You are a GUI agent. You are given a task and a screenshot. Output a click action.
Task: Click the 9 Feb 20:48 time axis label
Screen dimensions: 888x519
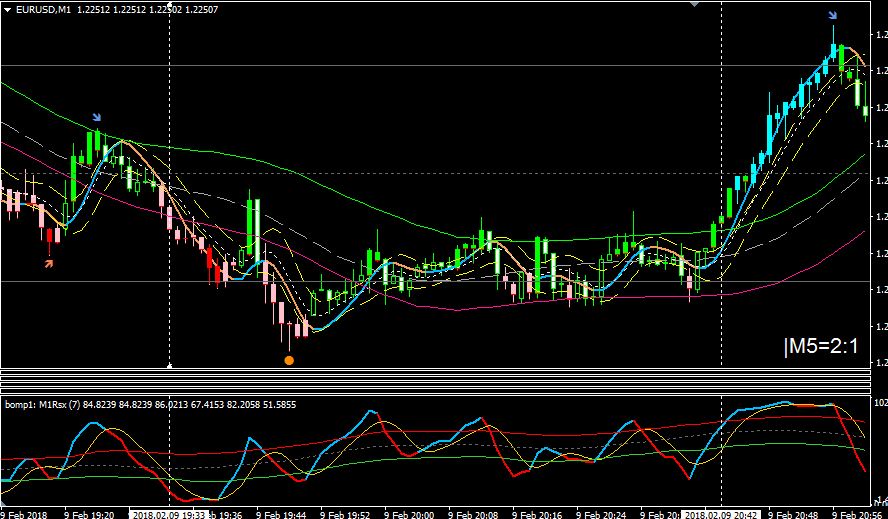click(793, 515)
